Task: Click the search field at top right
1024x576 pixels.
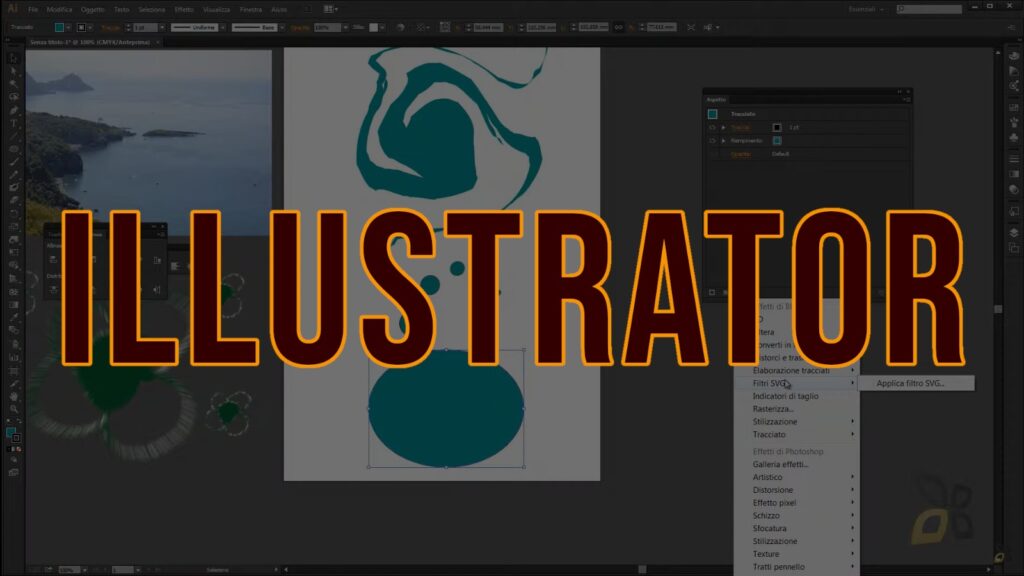Action: point(929,9)
